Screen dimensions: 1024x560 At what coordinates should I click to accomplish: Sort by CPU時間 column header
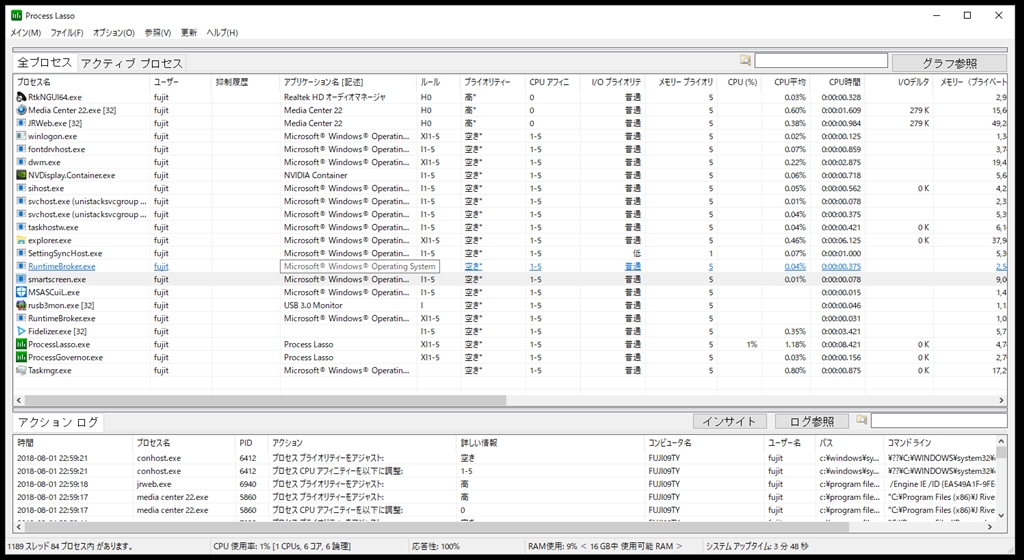pyautogui.click(x=838, y=82)
